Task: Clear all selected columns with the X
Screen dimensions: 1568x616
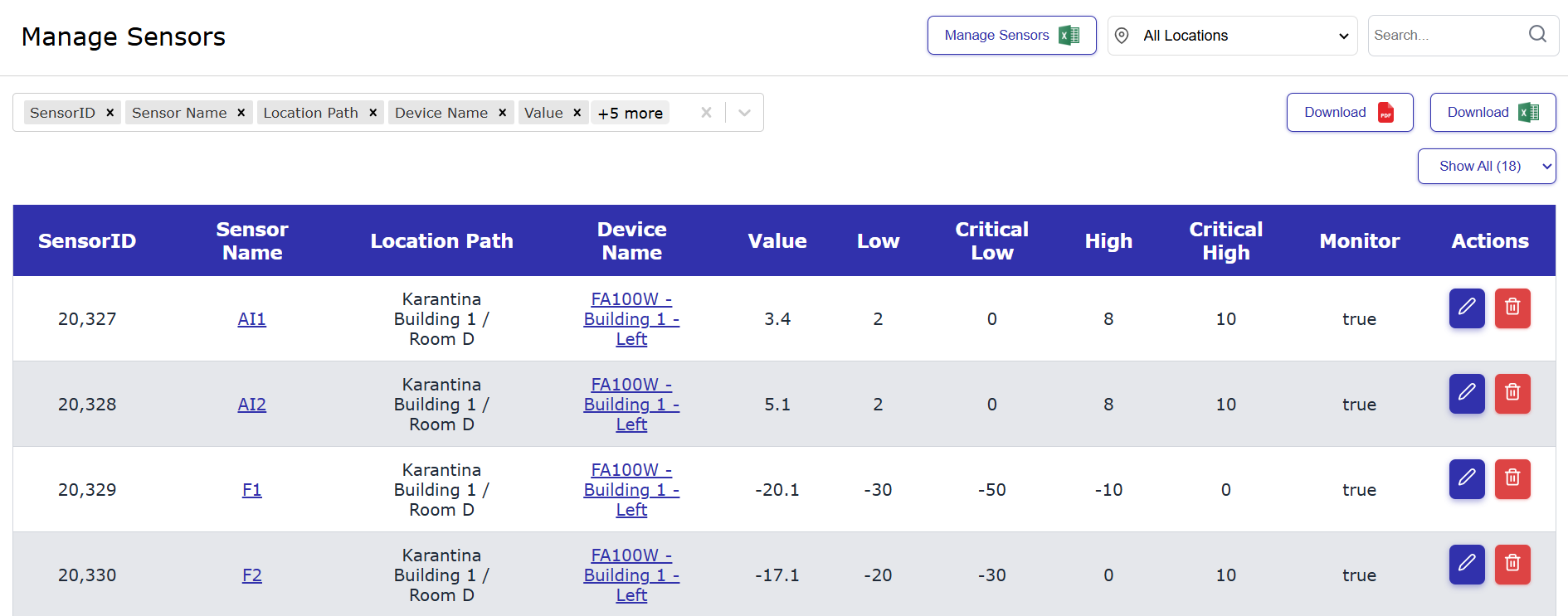Action: (706, 113)
